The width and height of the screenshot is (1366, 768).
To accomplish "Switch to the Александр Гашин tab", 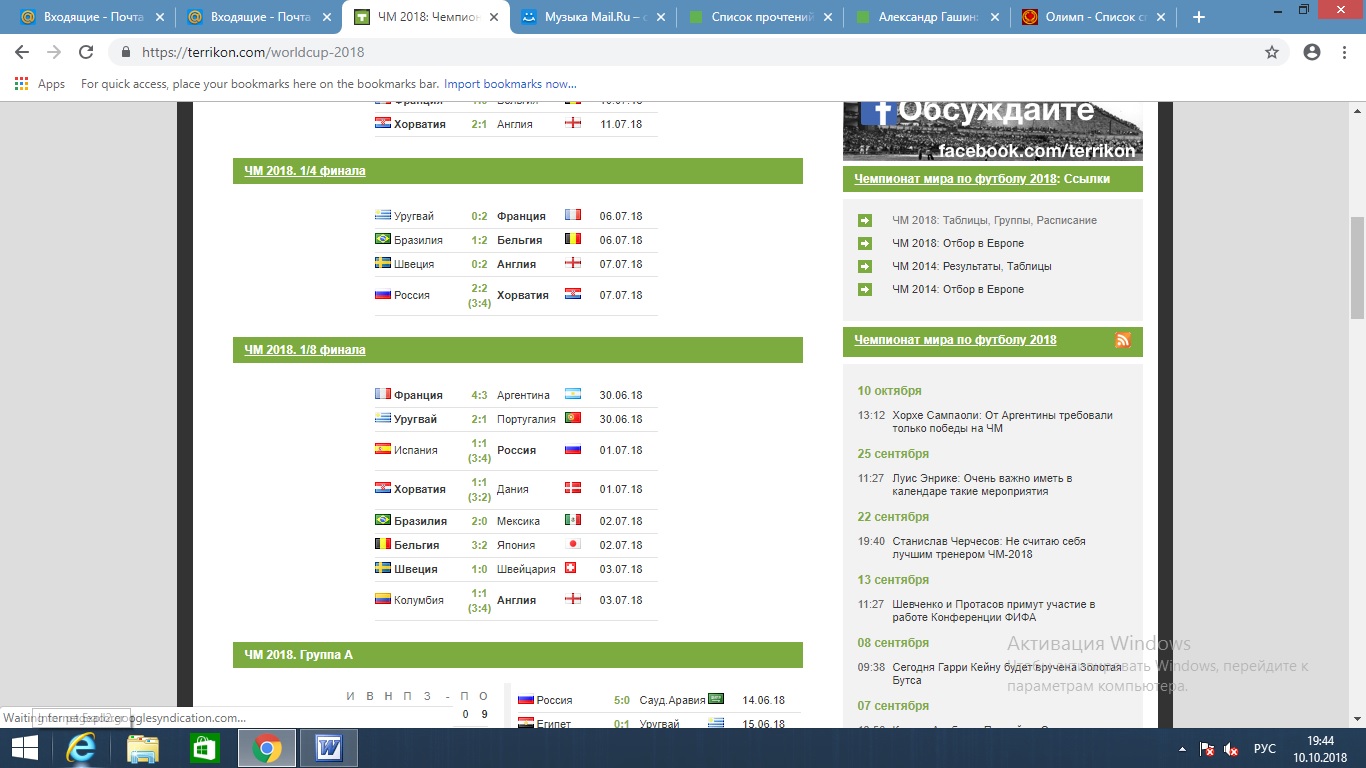I will pos(925,17).
